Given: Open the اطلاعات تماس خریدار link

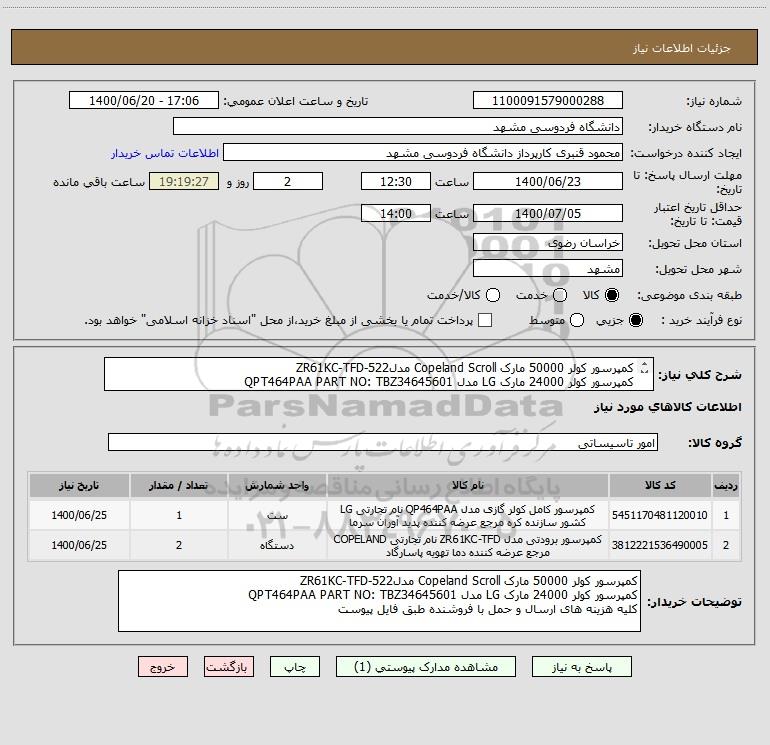Looking at the screenshot, I should (x=165, y=153).
